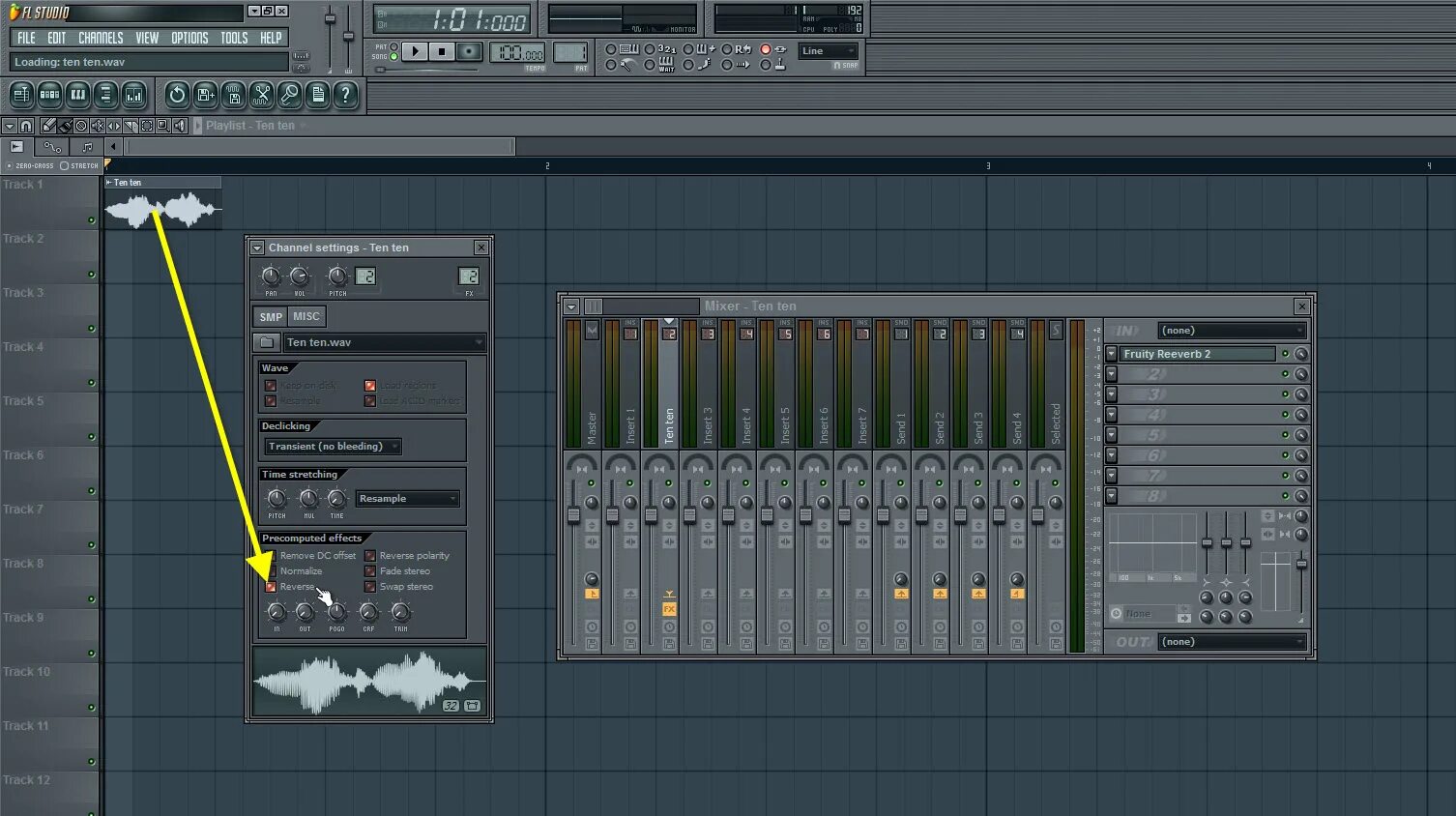
Task: Open the Fruity Reeverb 2 effect
Action: pos(1198,354)
